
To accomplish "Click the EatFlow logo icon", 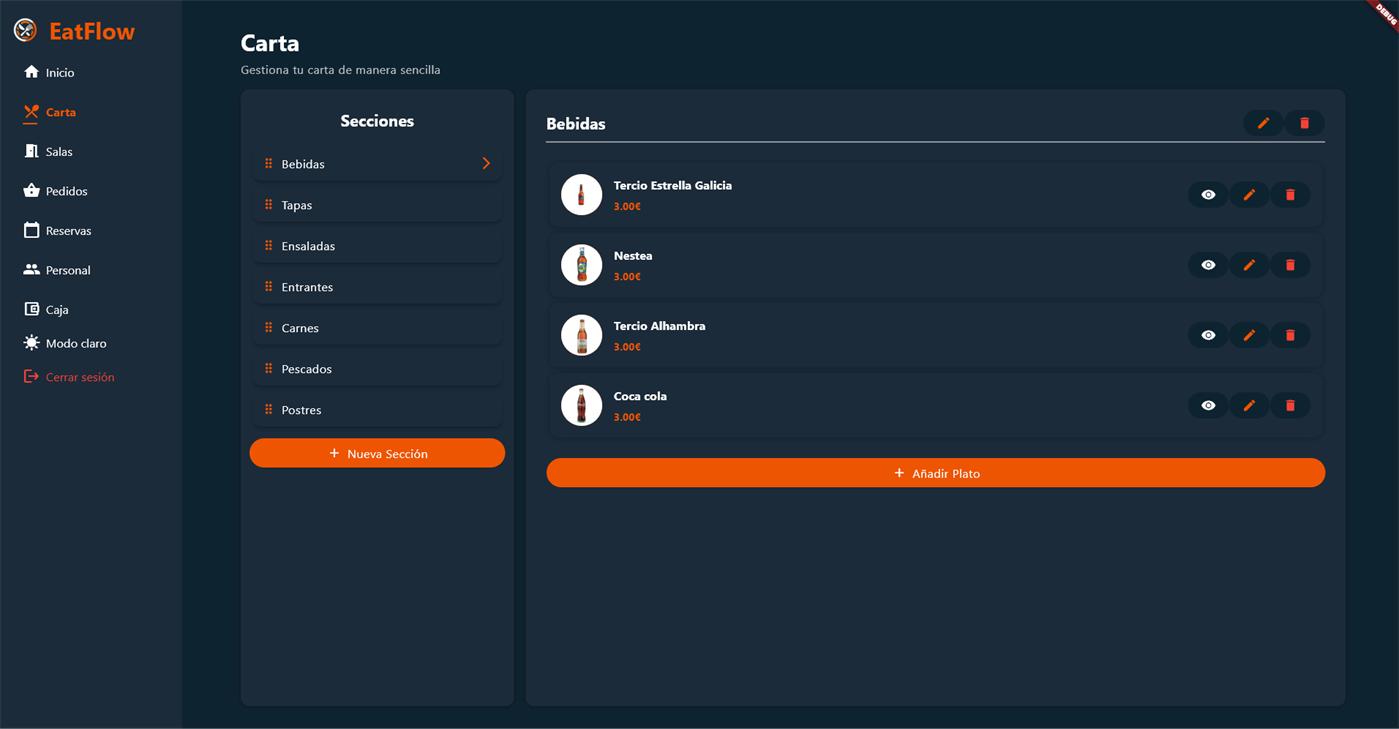I will click(x=25, y=31).
